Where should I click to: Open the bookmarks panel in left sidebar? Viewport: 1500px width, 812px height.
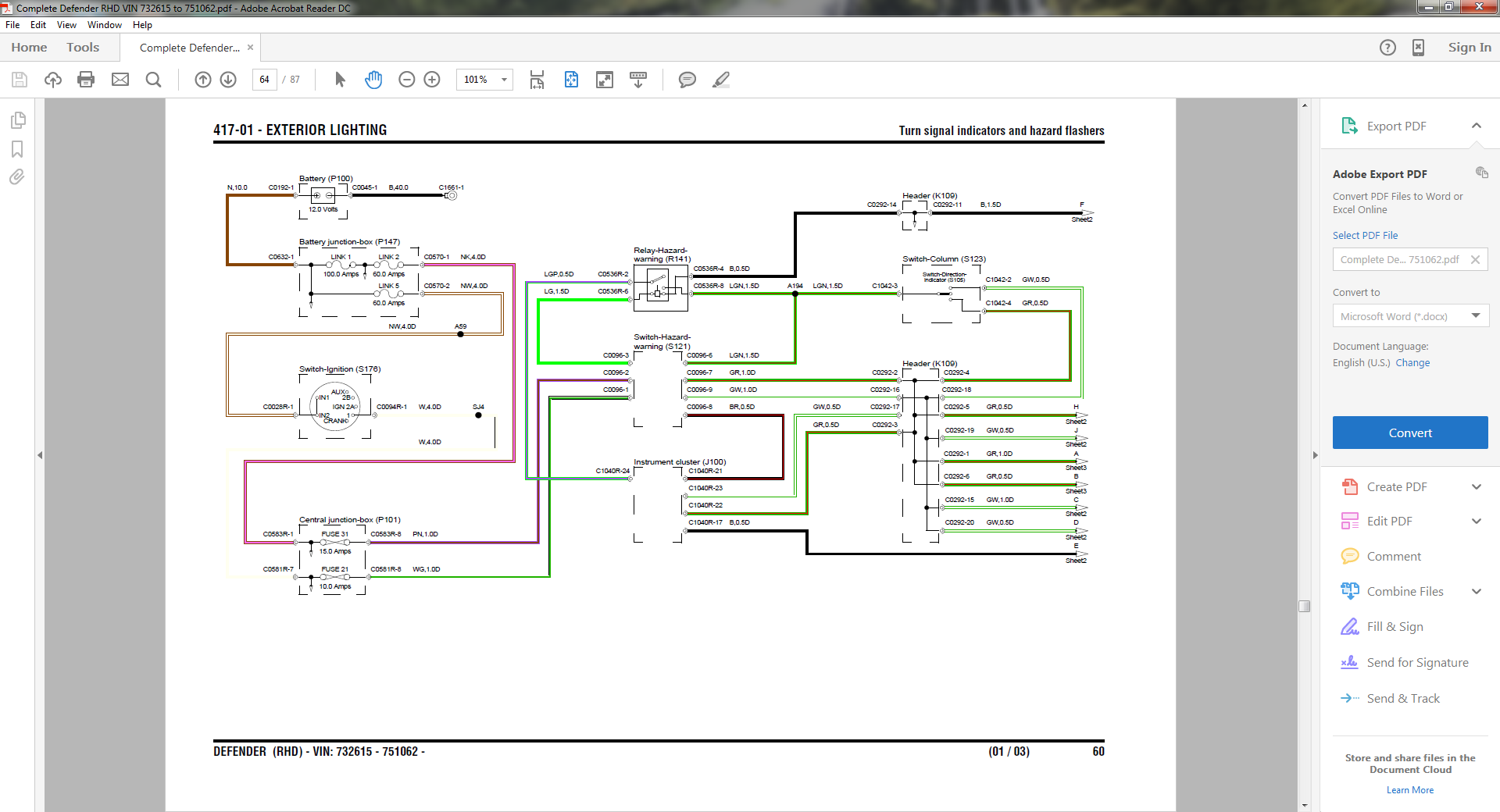click(17, 149)
